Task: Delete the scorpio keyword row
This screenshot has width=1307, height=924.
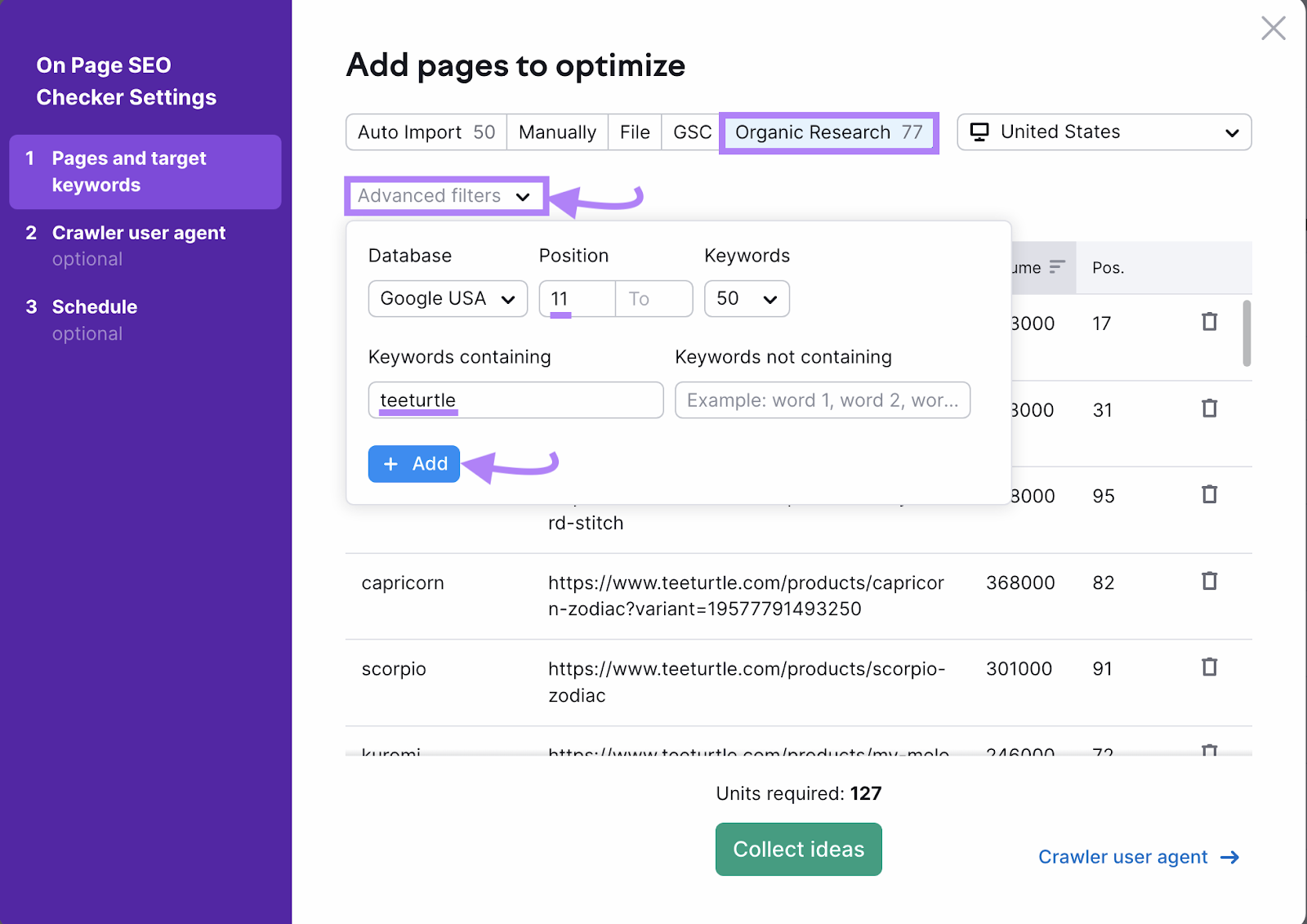Action: coord(1209,667)
